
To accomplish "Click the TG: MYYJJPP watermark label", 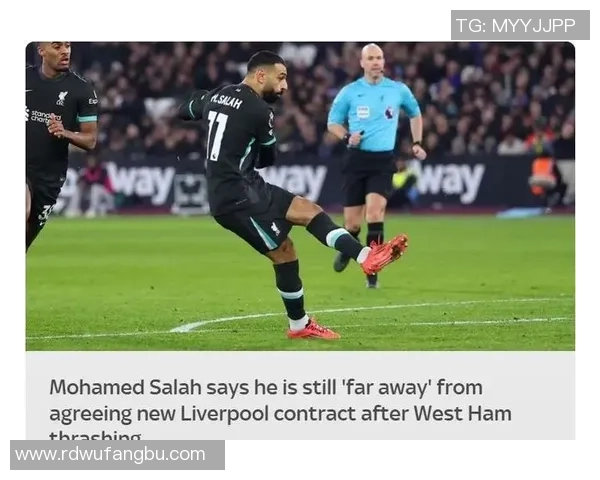I will click(520, 25).
